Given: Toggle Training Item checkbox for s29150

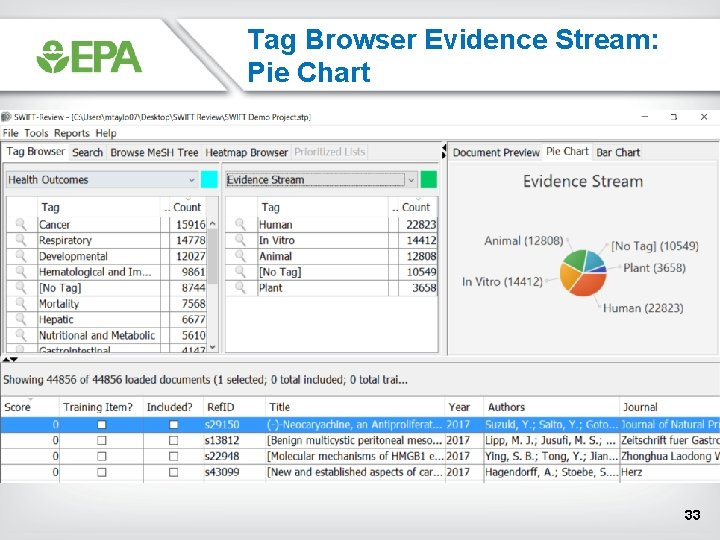Looking at the screenshot, I should 101,425.
